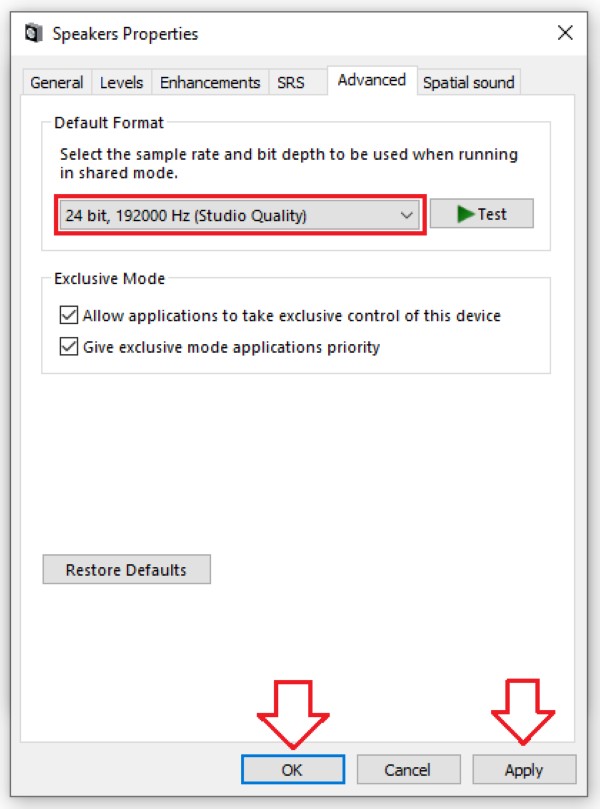Toggle Allow applications exclusive control checkbox
This screenshot has width=600, height=809.
tap(69, 315)
